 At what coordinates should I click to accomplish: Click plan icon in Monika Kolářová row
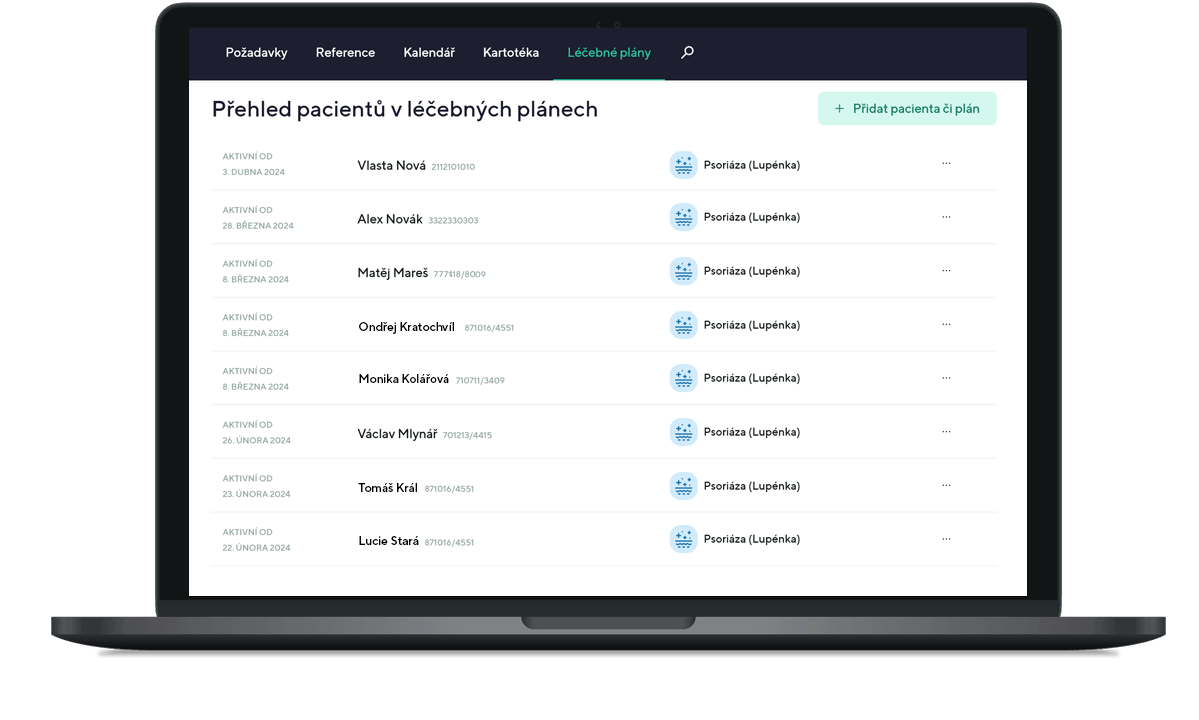pos(683,378)
